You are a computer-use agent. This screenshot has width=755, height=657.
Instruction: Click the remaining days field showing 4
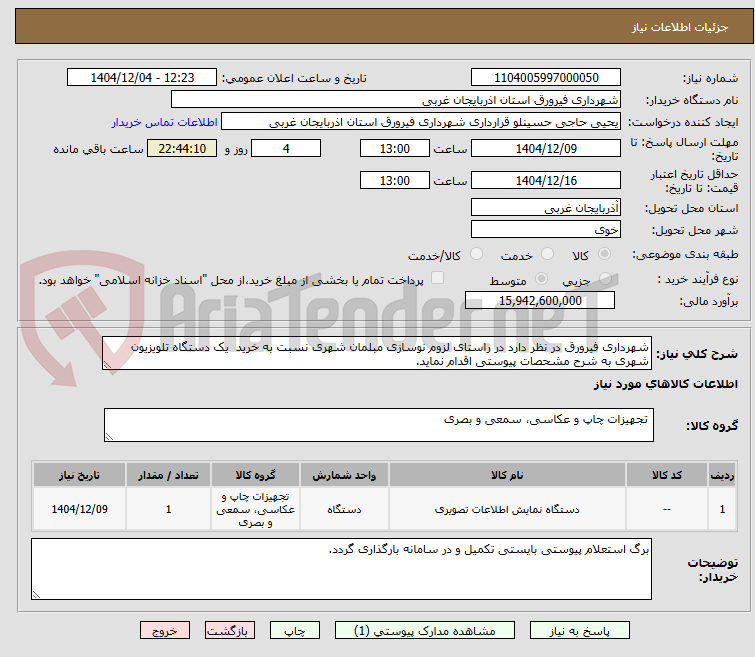[x=286, y=148]
